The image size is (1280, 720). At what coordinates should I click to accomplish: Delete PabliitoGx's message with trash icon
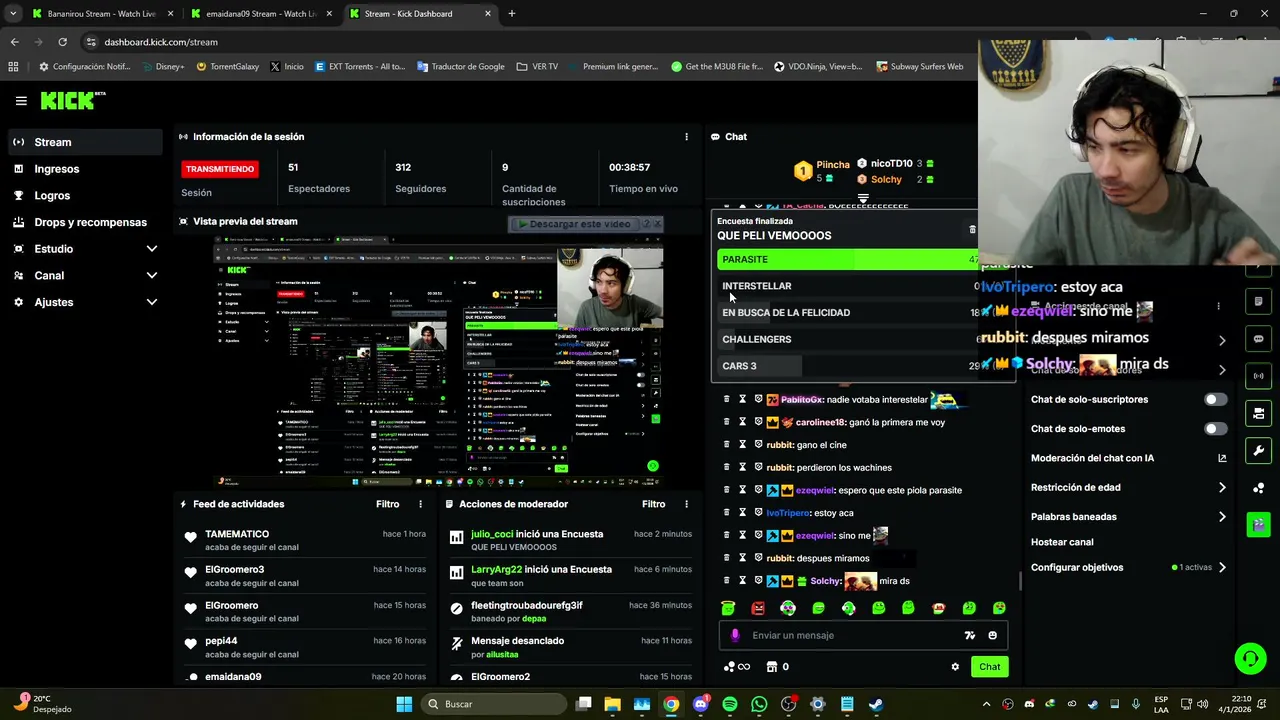tap(726, 399)
